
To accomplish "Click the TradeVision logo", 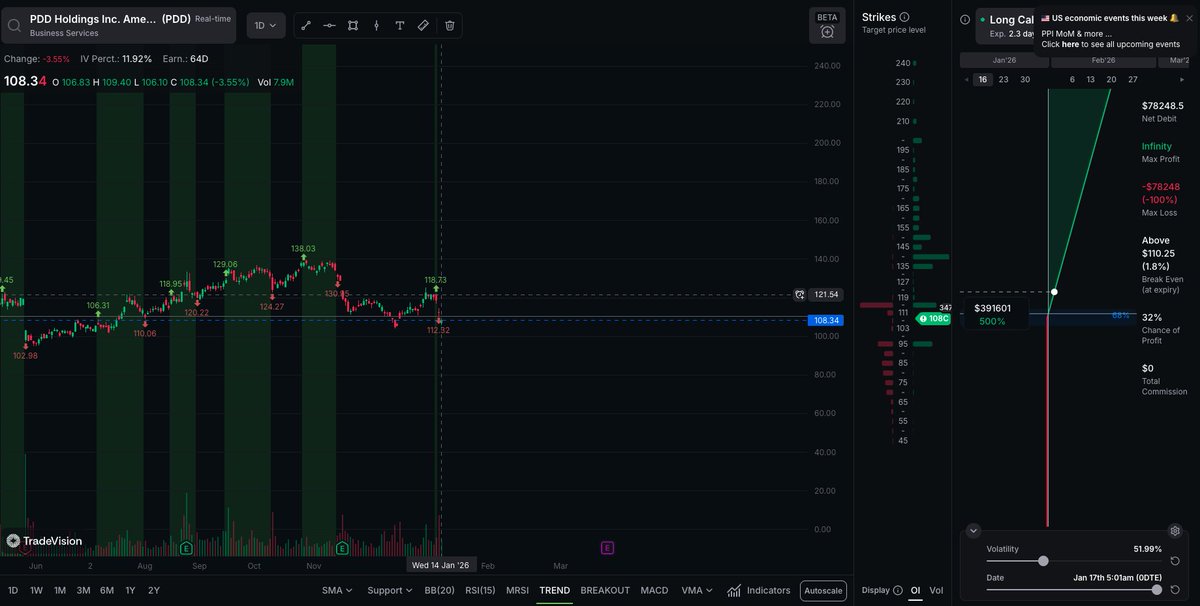I will point(44,541).
